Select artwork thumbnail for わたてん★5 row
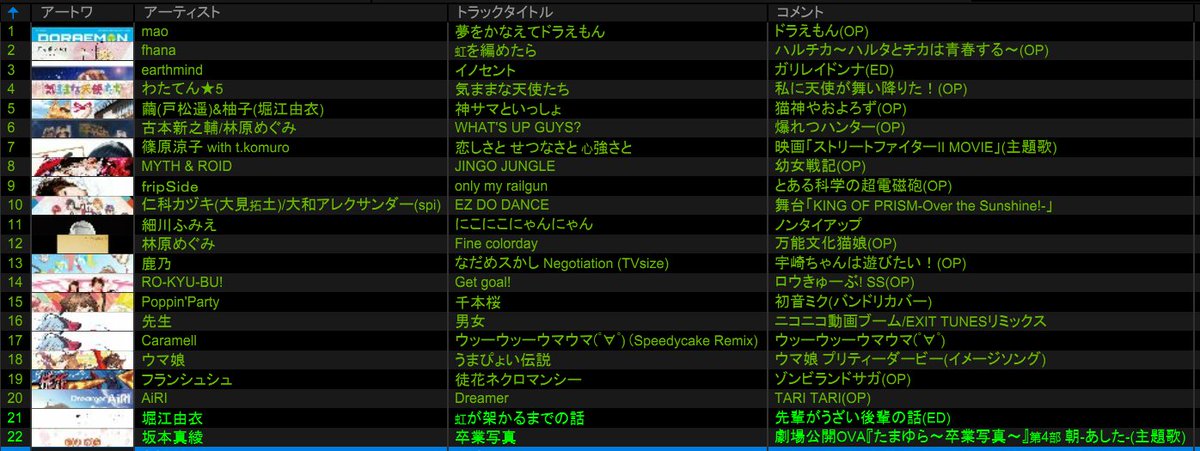This screenshot has height=451, width=1200. click(84, 90)
